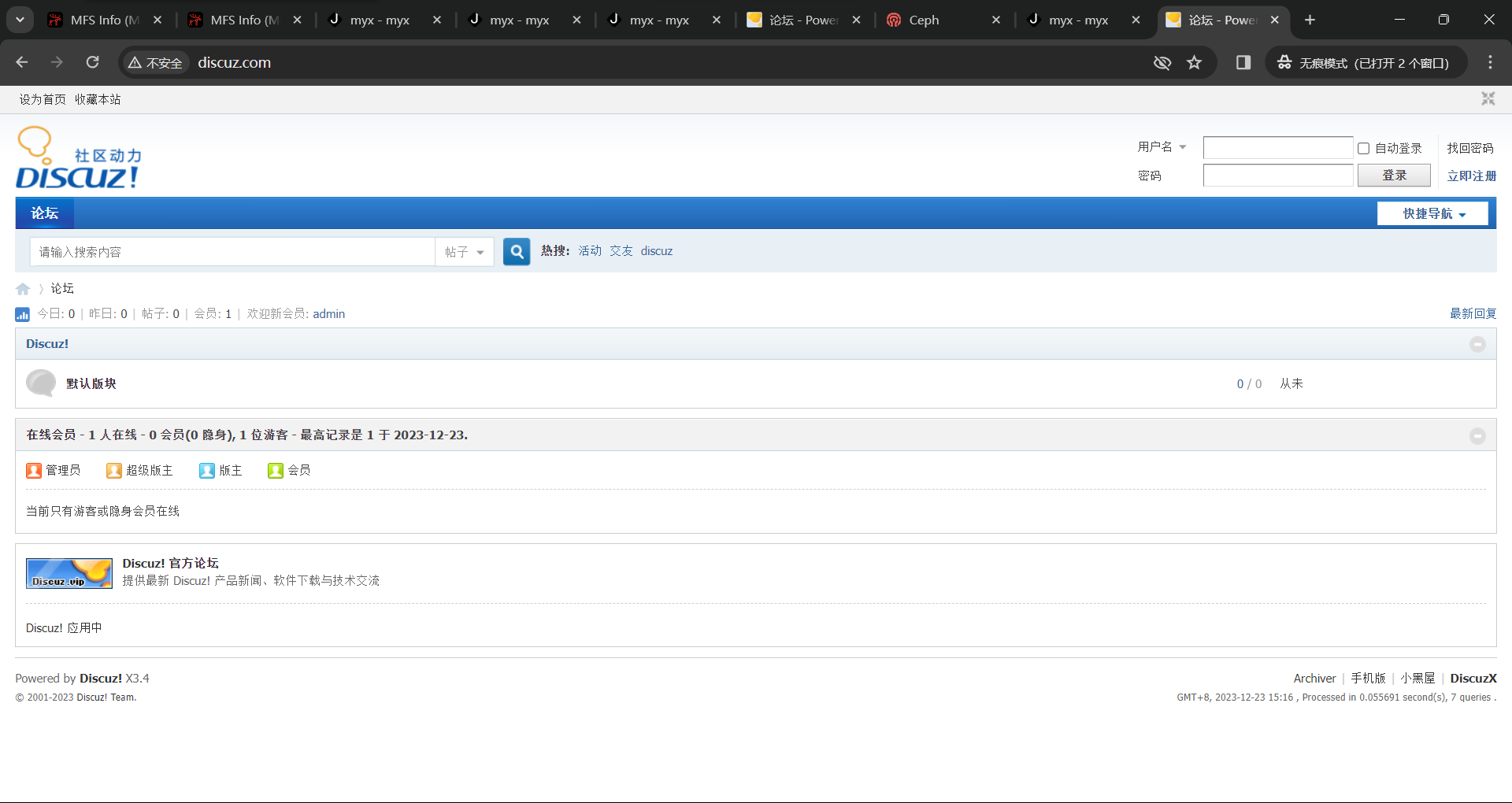Bookmark this page with star icon
This screenshot has height=803, width=1512.
point(1195,62)
